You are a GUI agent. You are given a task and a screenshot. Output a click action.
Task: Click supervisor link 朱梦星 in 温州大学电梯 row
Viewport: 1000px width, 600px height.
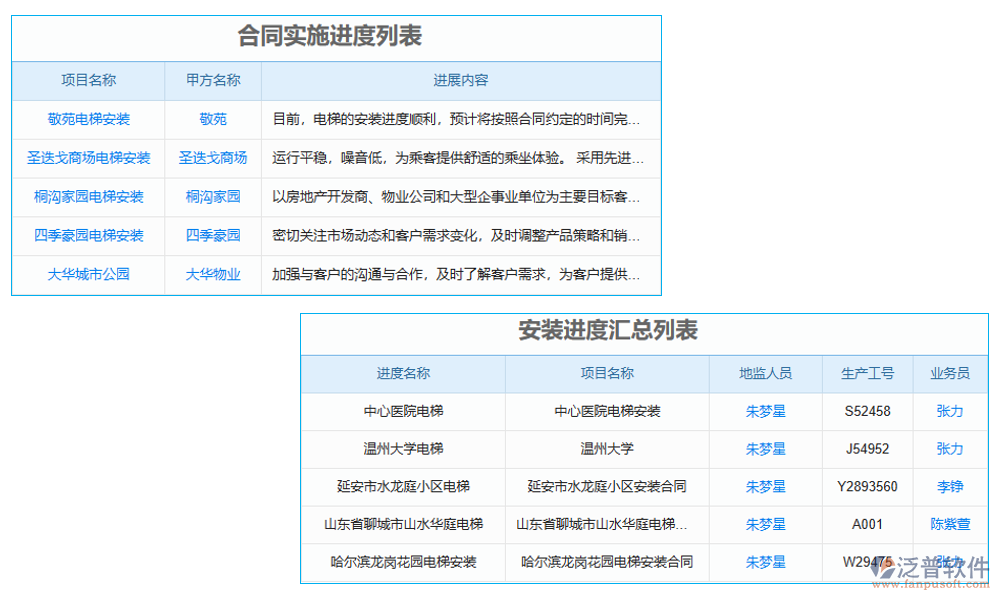[x=765, y=449]
